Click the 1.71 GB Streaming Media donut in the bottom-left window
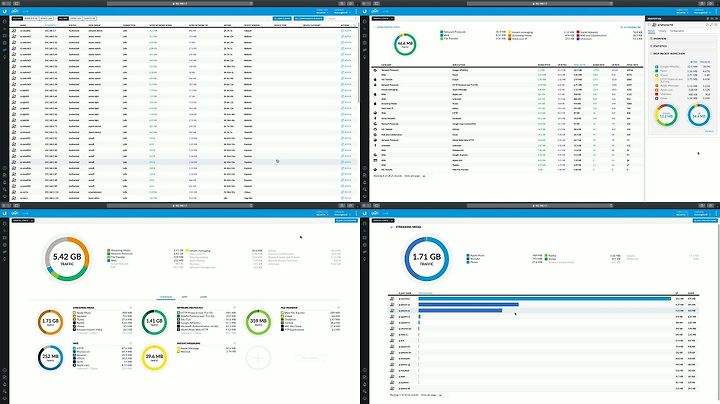 (50, 322)
